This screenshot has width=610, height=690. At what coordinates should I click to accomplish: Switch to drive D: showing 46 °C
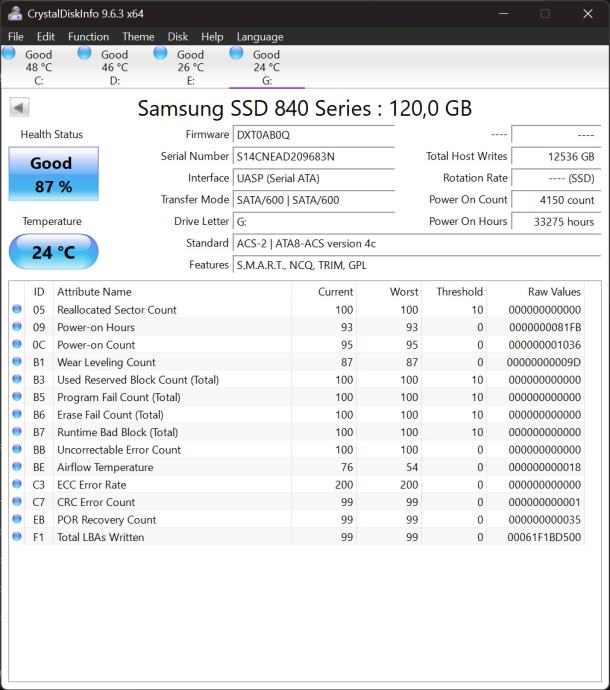click(x=114, y=67)
